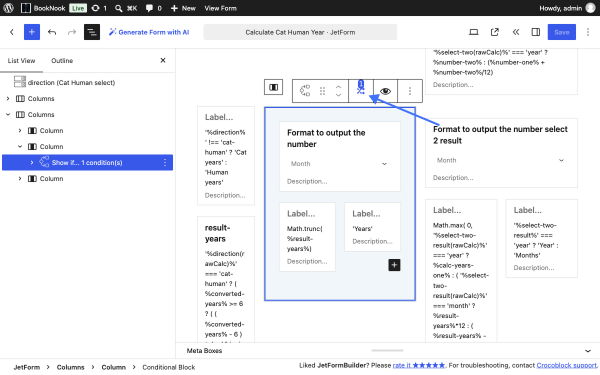Expand the Meta Boxes panel chevron
The height and width of the screenshot is (375, 600).
tap(588, 351)
